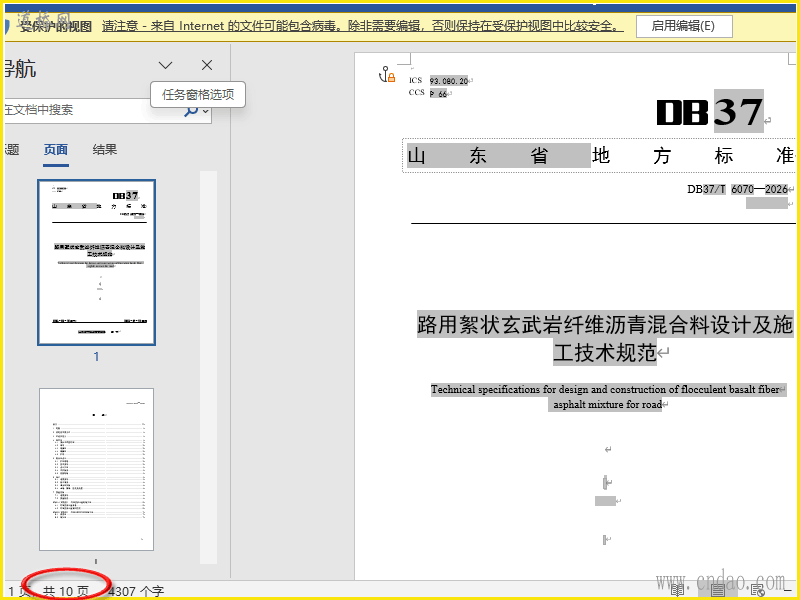Click the magnifier search icon

[x=191, y=110]
